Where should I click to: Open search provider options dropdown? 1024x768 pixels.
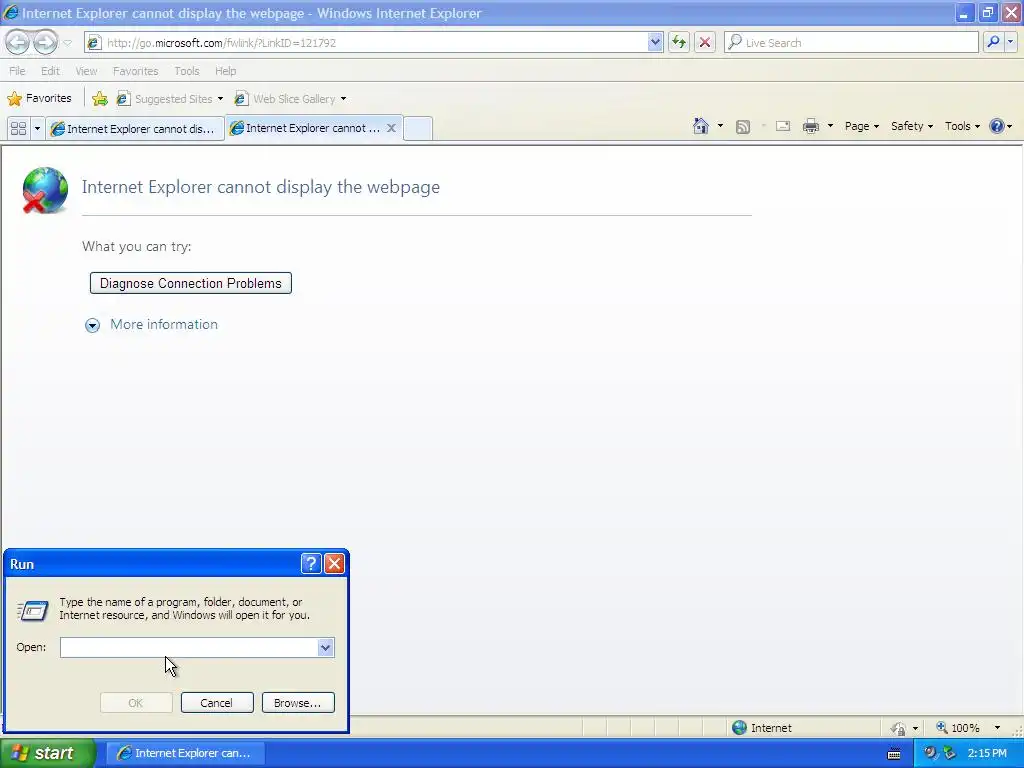(x=1010, y=42)
